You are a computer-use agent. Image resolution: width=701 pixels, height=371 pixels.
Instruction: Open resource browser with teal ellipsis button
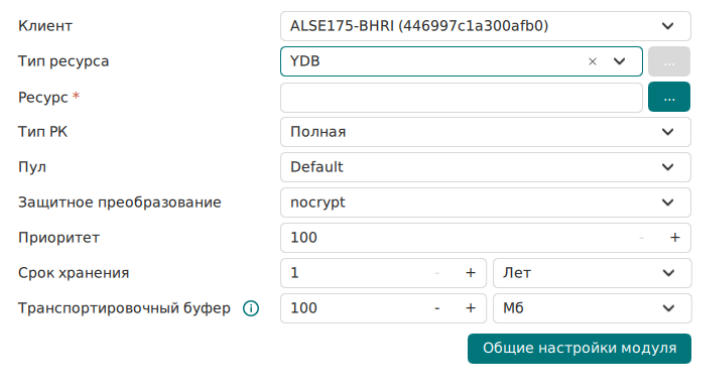tap(669, 97)
